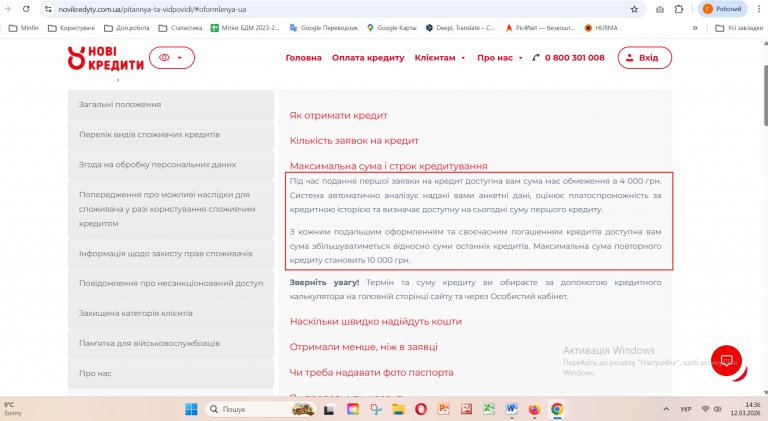The width and height of the screenshot is (768, 421).
Task: Show more bookmarks with the double chevron
Action: [x=695, y=28]
